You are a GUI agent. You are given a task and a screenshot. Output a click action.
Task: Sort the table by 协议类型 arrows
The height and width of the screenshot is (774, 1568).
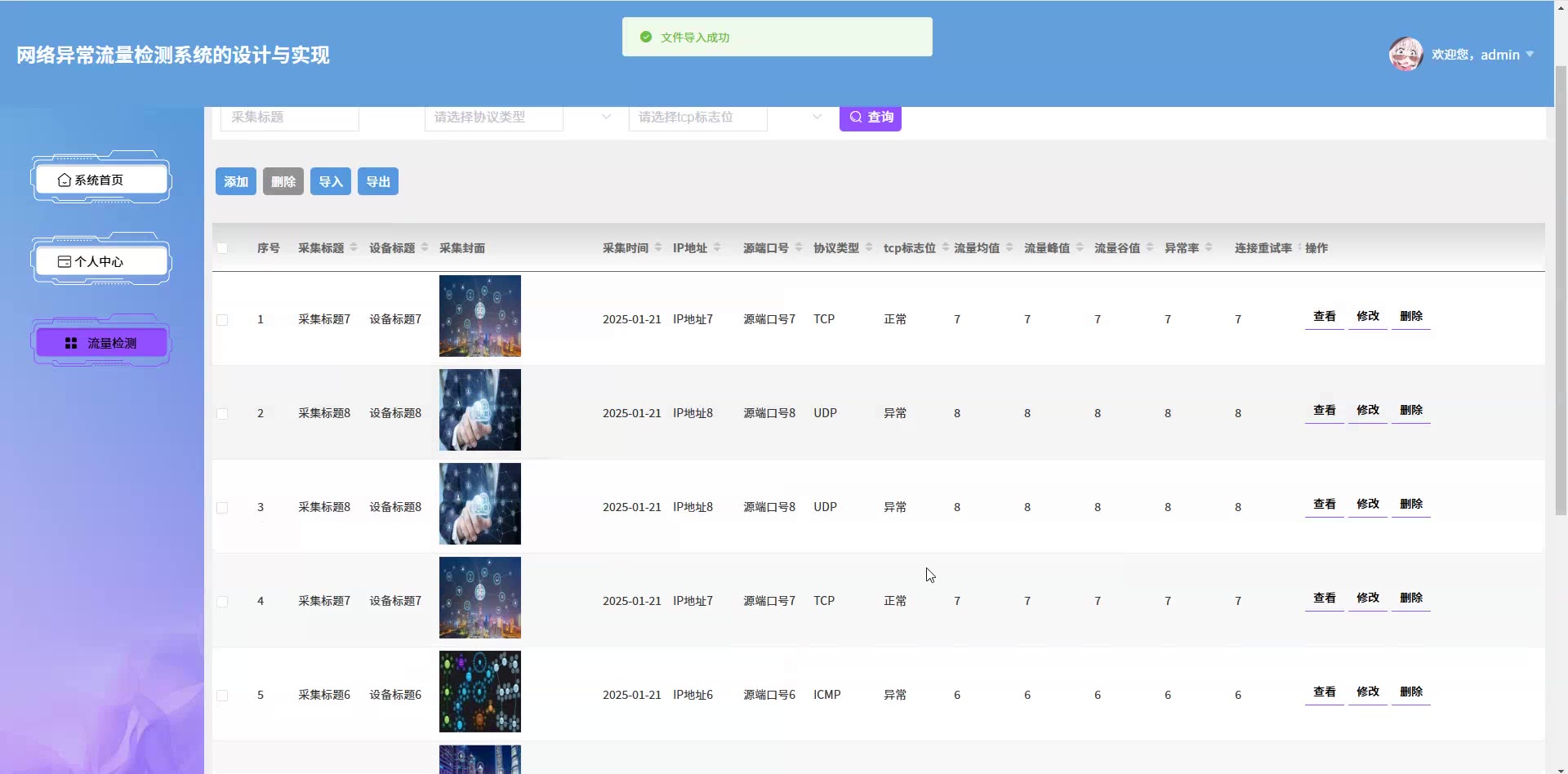pyautogui.click(x=869, y=247)
